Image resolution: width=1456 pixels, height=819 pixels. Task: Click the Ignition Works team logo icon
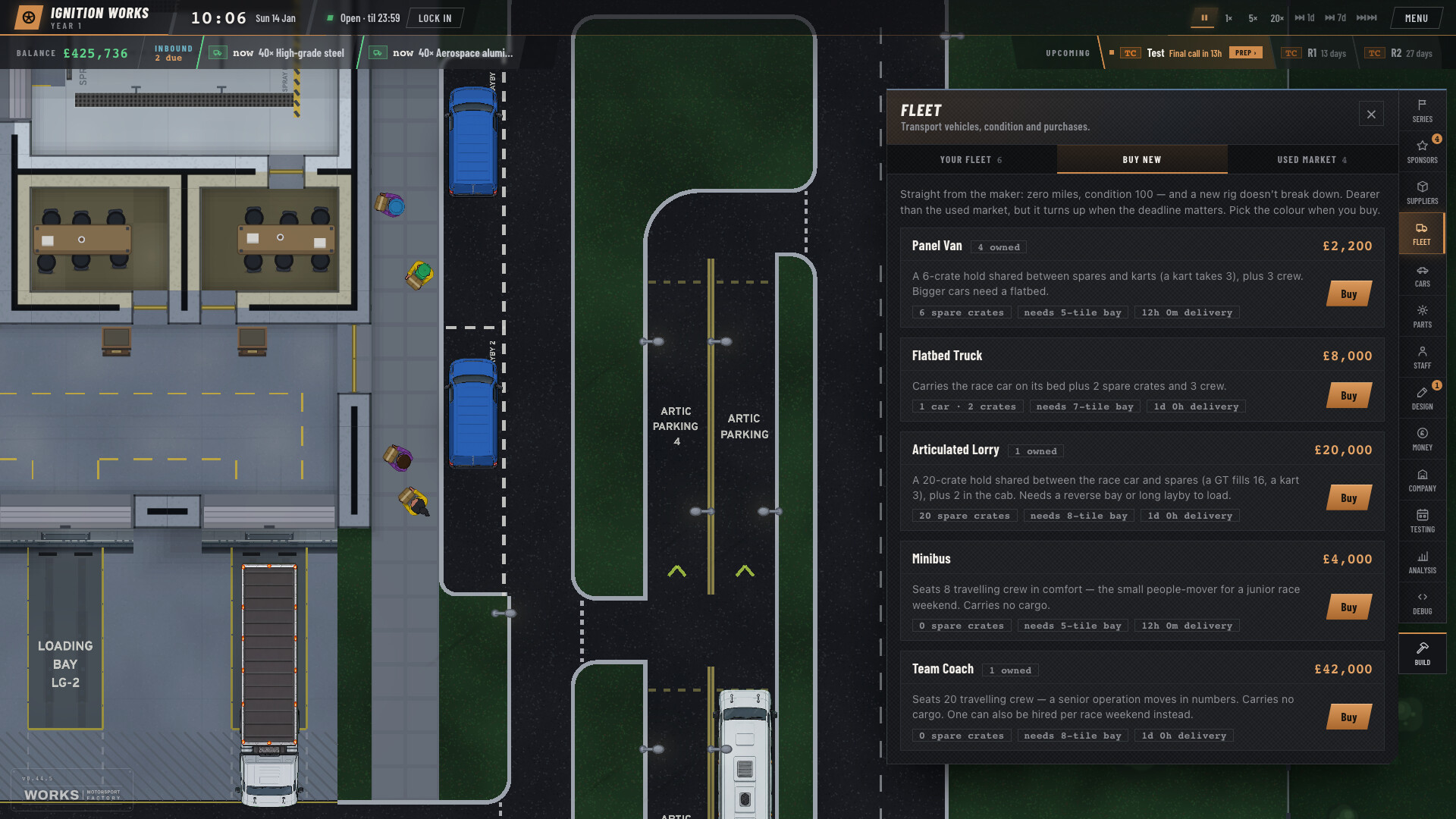[29, 17]
